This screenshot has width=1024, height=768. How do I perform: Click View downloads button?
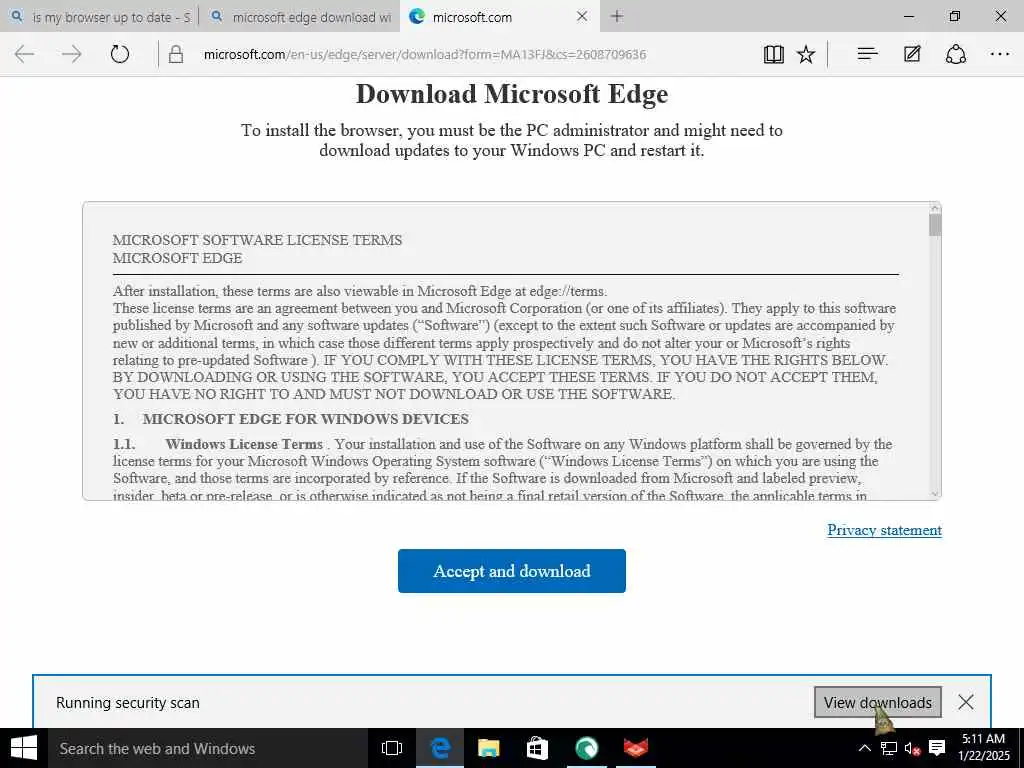tap(877, 702)
